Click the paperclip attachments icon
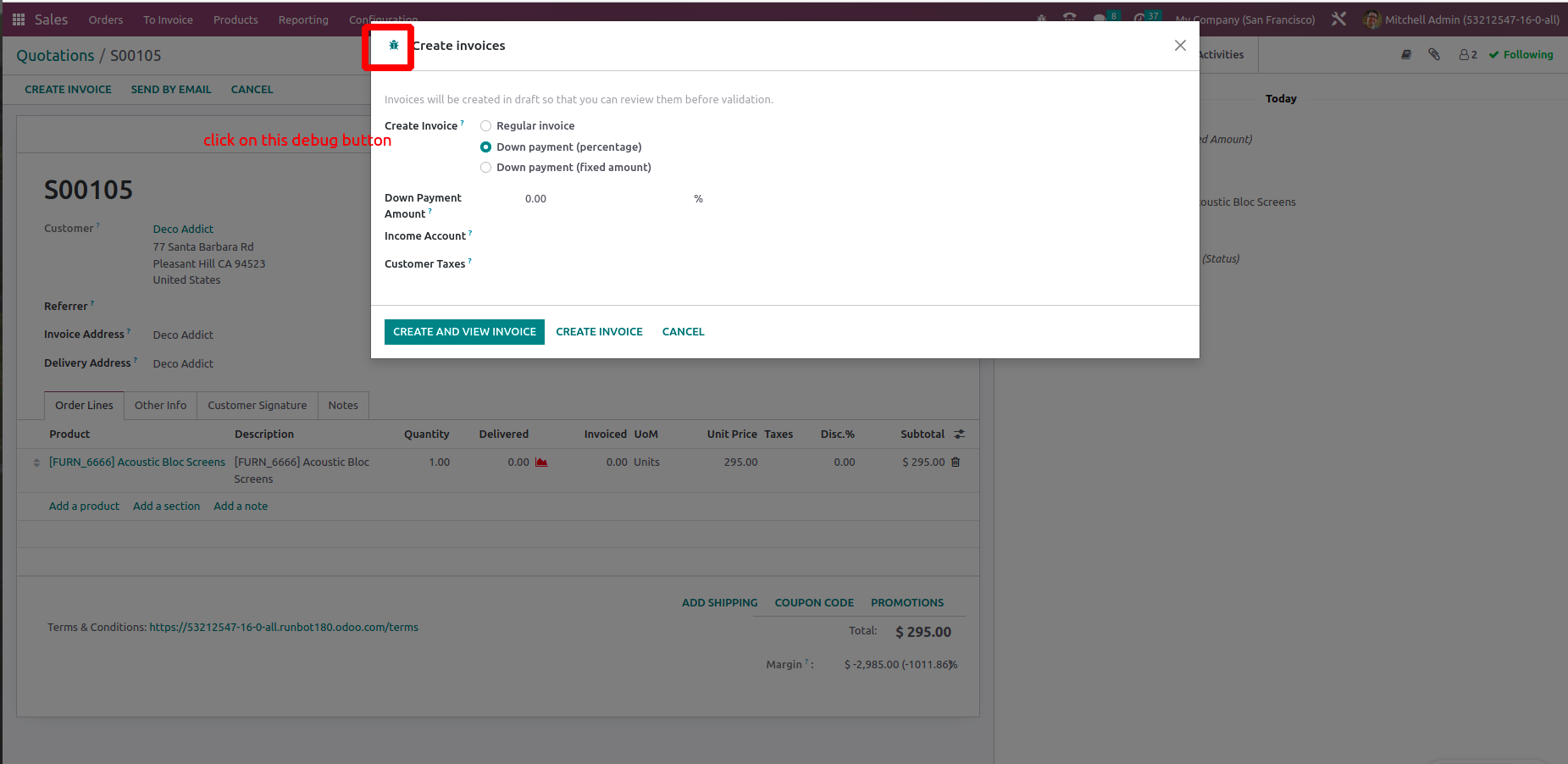The image size is (1568, 764). [1434, 55]
